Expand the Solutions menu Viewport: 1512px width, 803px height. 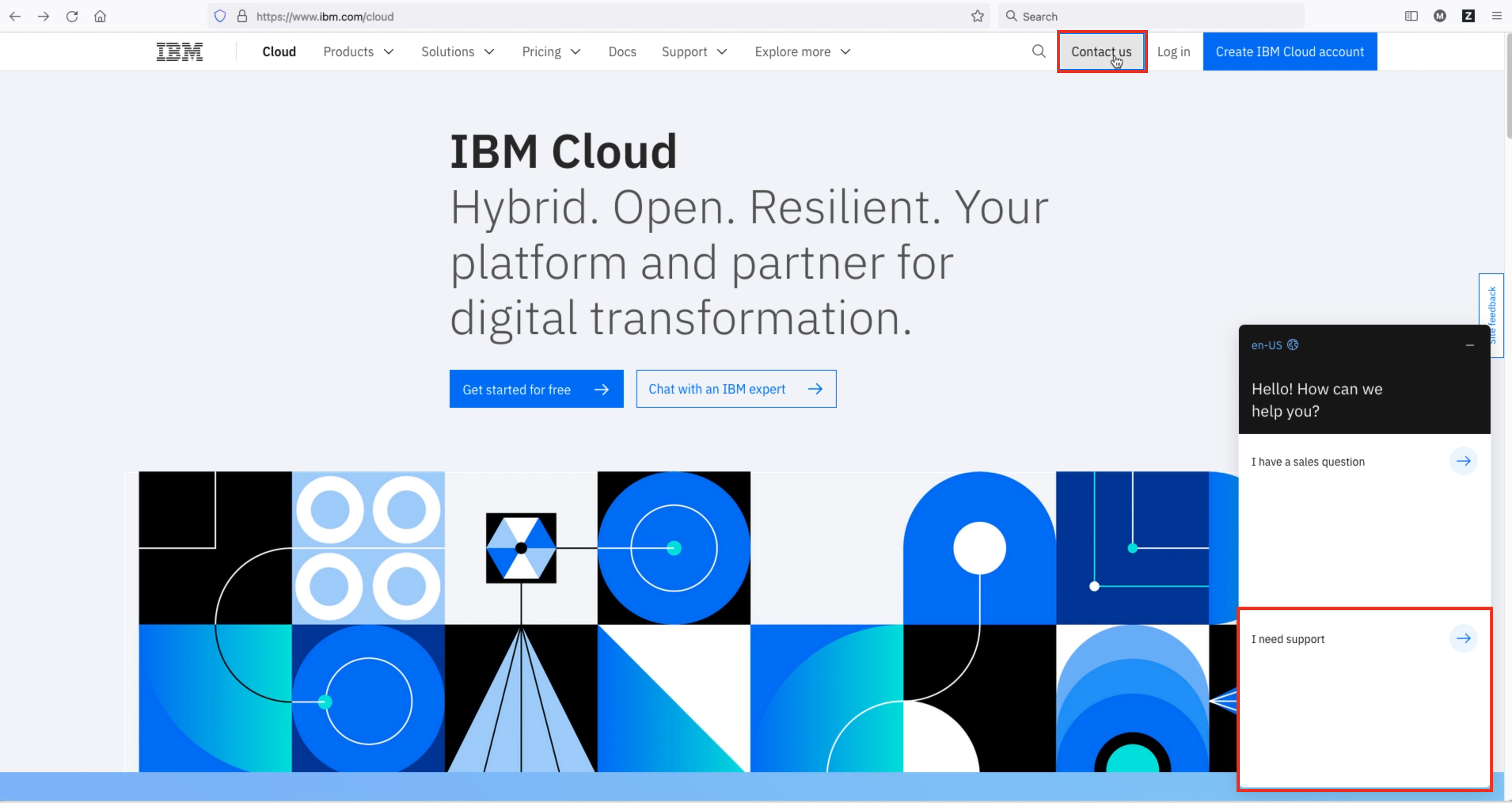(x=457, y=51)
